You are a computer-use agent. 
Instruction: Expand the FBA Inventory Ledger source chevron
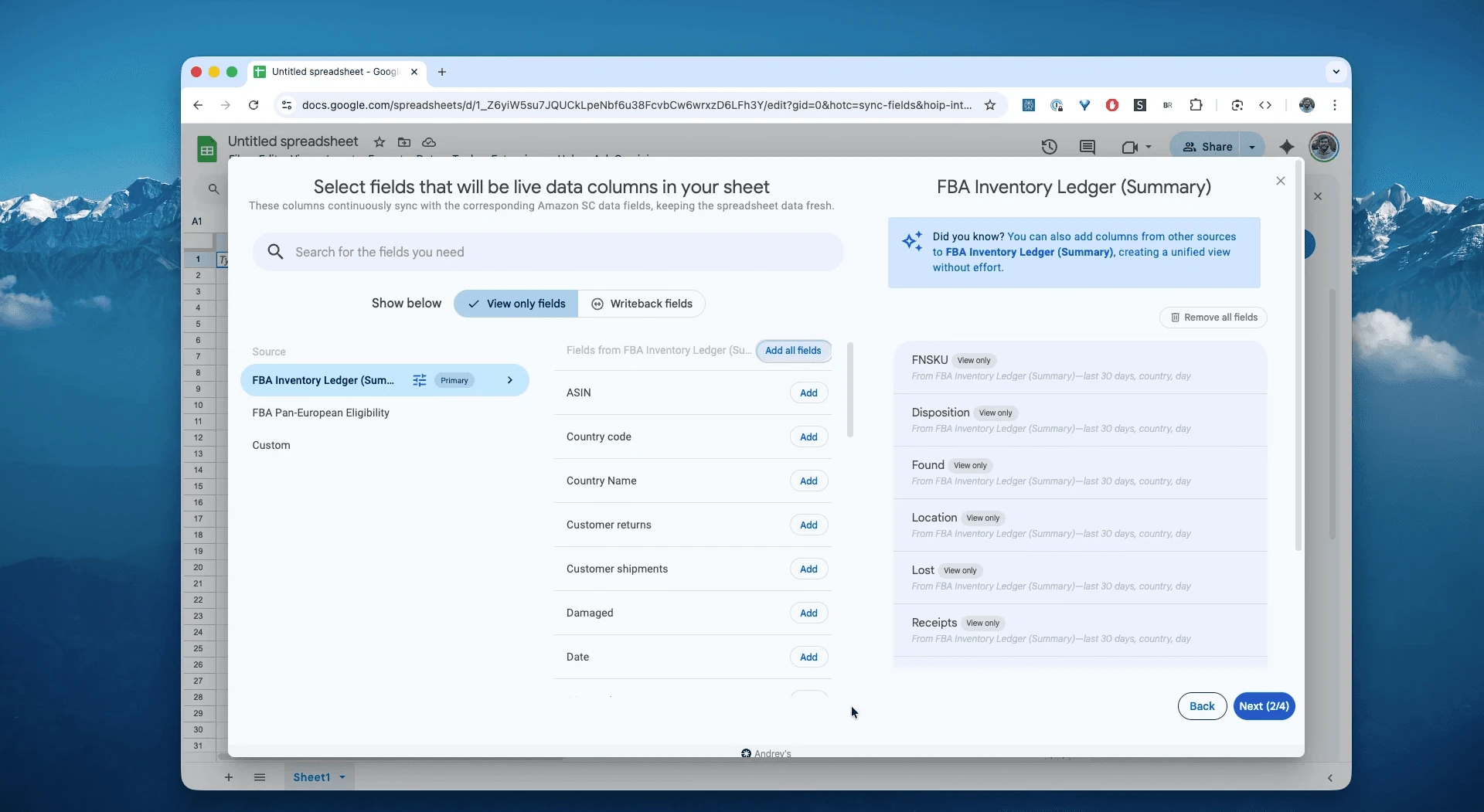coord(510,380)
